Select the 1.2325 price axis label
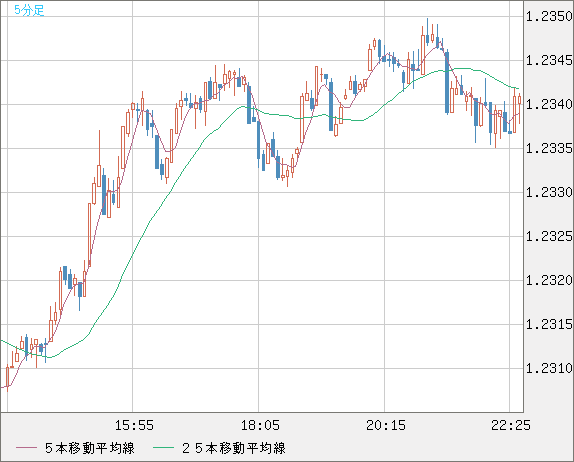574x462 pixels. tap(549, 236)
